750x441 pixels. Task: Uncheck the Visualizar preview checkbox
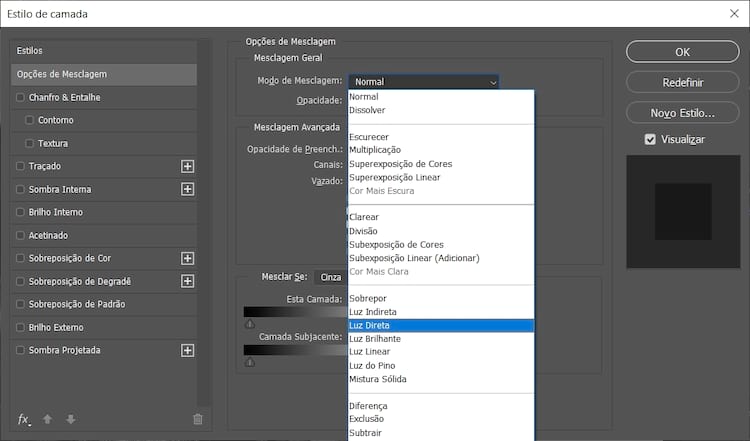[650, 139]
